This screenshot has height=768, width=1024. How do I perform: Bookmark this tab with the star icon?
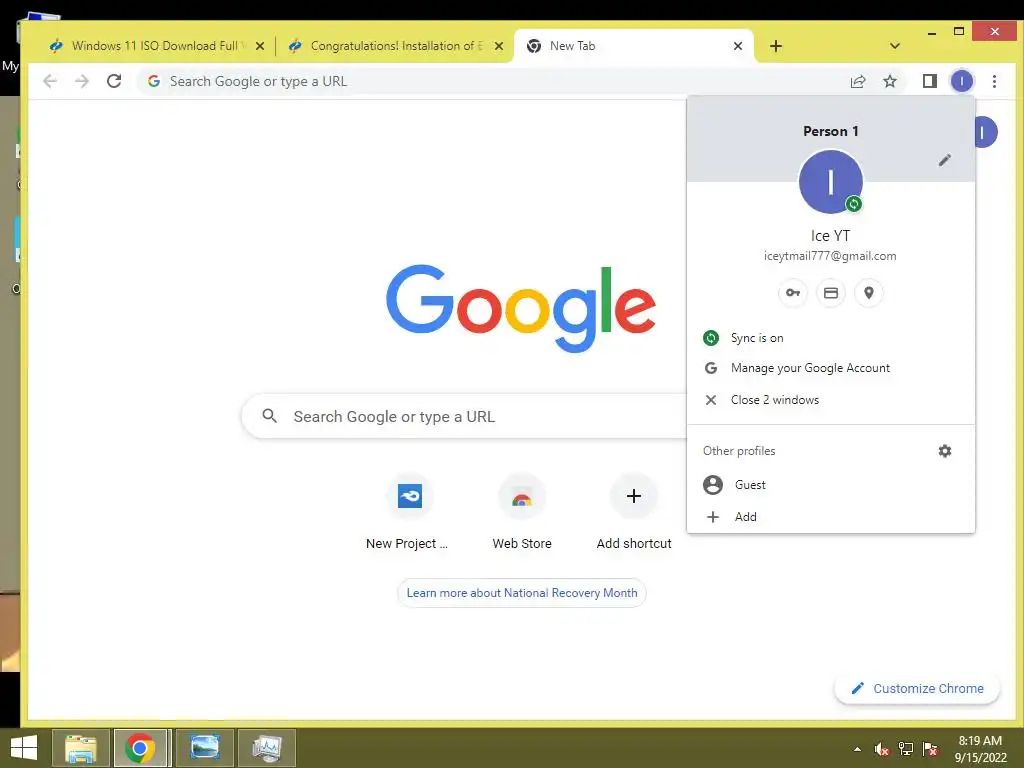(x=889, y=82)
